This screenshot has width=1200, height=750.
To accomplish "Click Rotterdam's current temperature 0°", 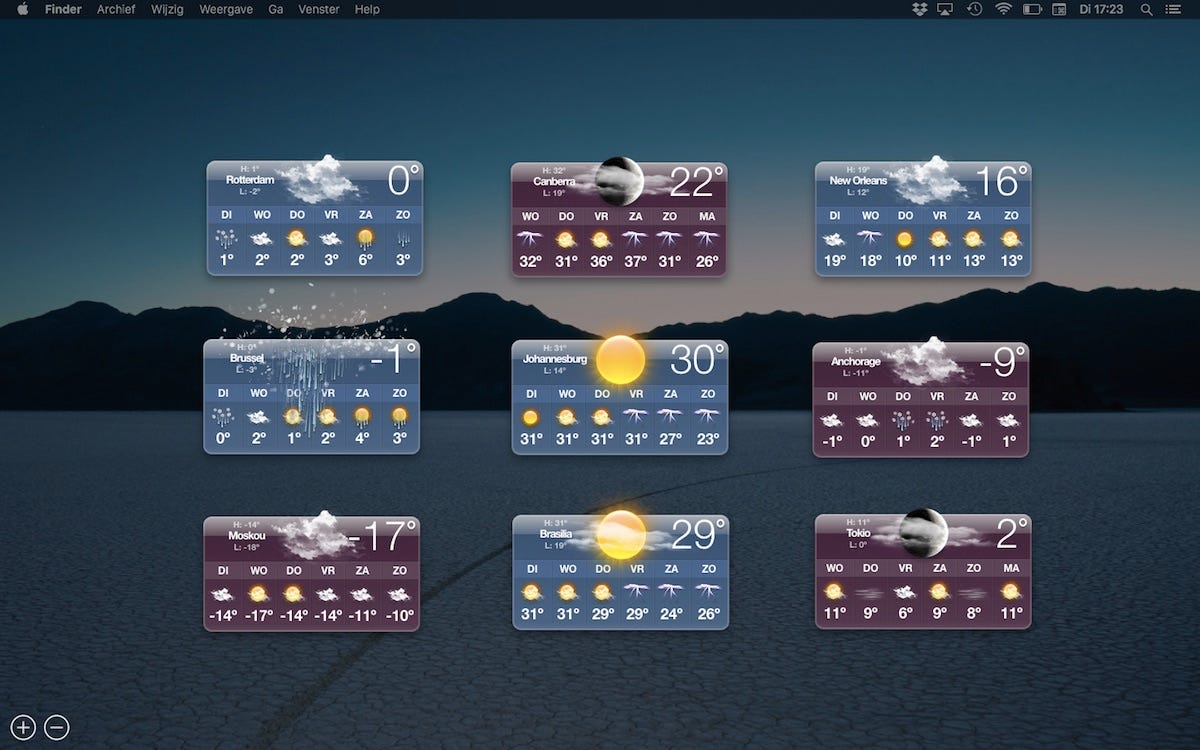I will 402,182.
